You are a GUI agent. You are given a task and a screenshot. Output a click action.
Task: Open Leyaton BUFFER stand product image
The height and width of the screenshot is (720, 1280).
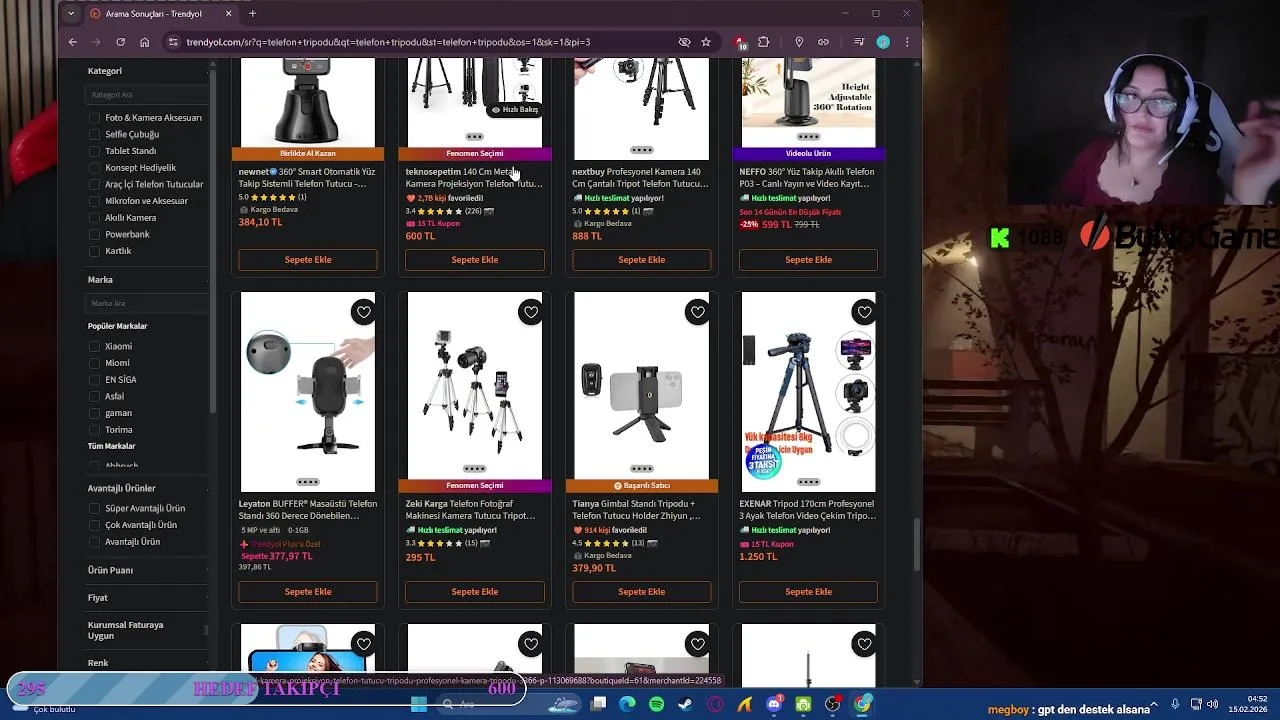point(308,390)
